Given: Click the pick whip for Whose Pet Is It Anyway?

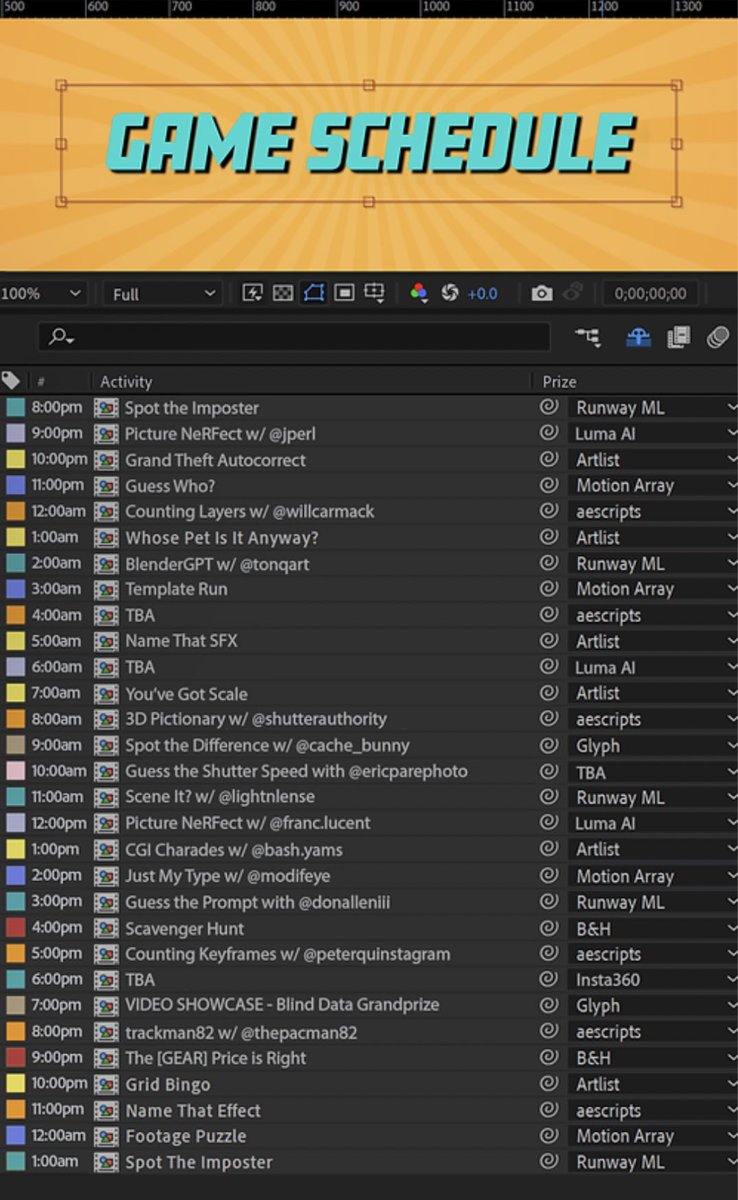Looking at the screenshot, I should [x=549, y=537].
